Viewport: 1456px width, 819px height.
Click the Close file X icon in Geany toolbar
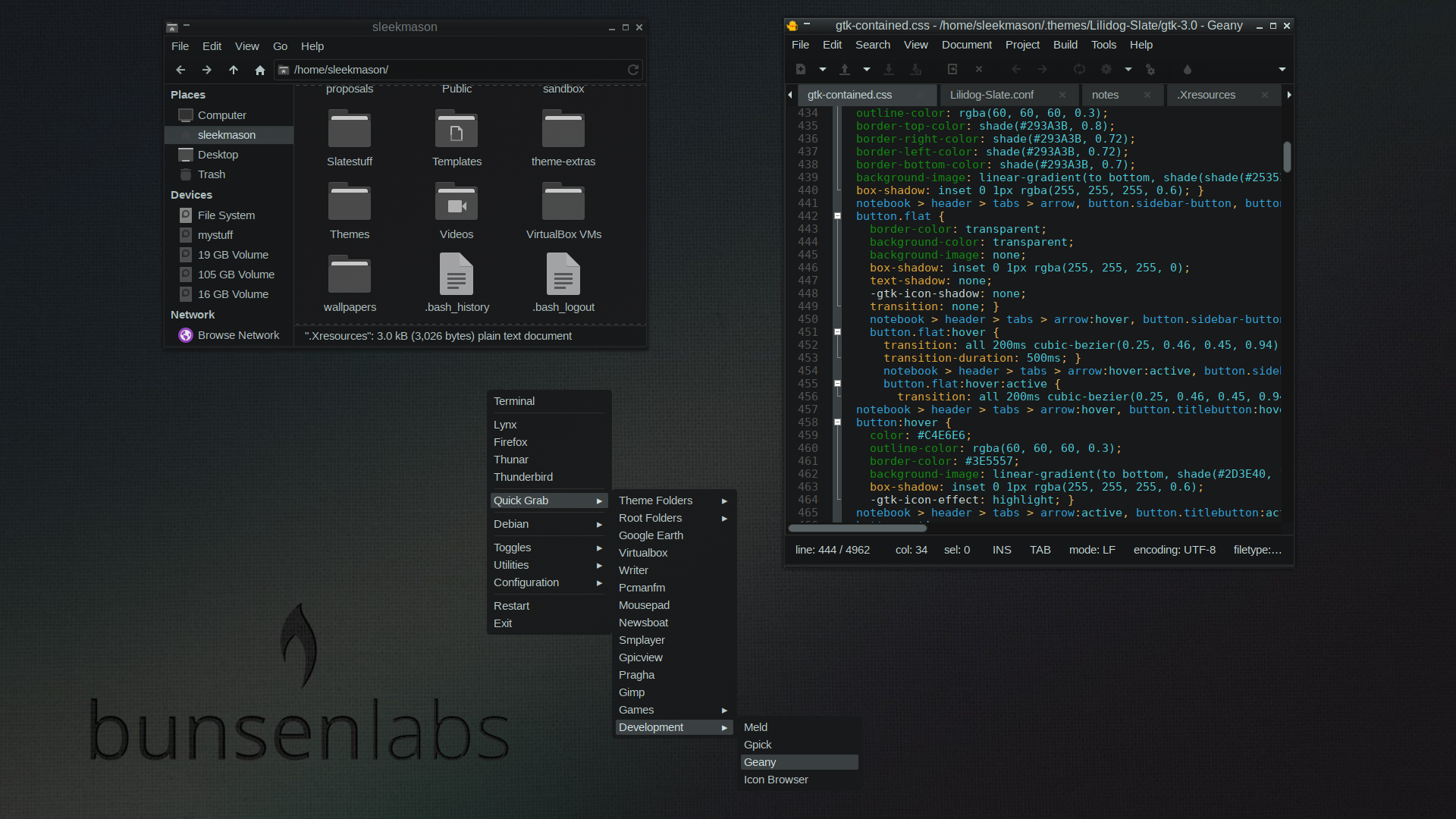[979, 69]
